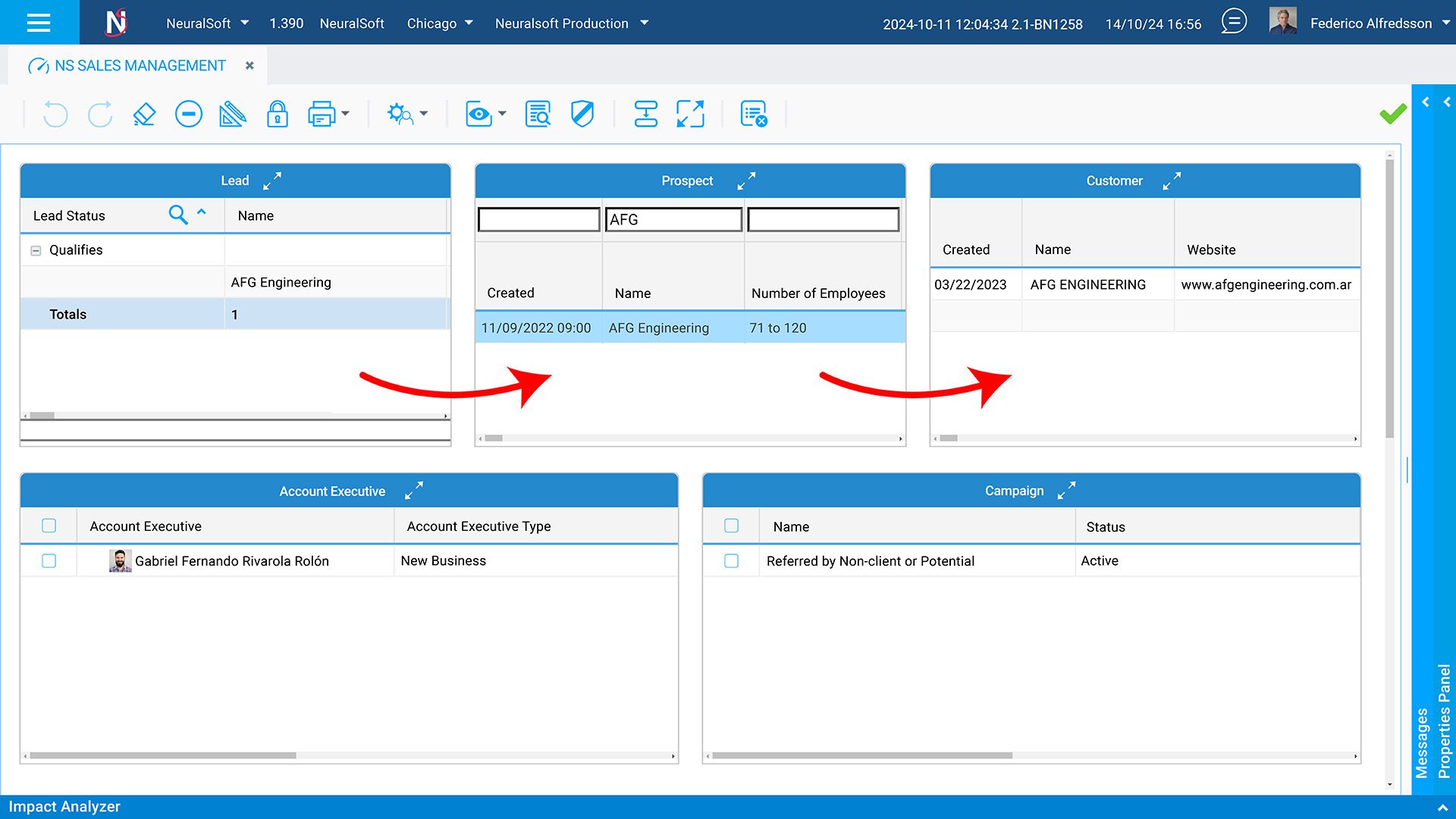The width and height of the screenshot is (1456, 819).
Task: Open the Chicago location dropdown
Action: point(440,24)
